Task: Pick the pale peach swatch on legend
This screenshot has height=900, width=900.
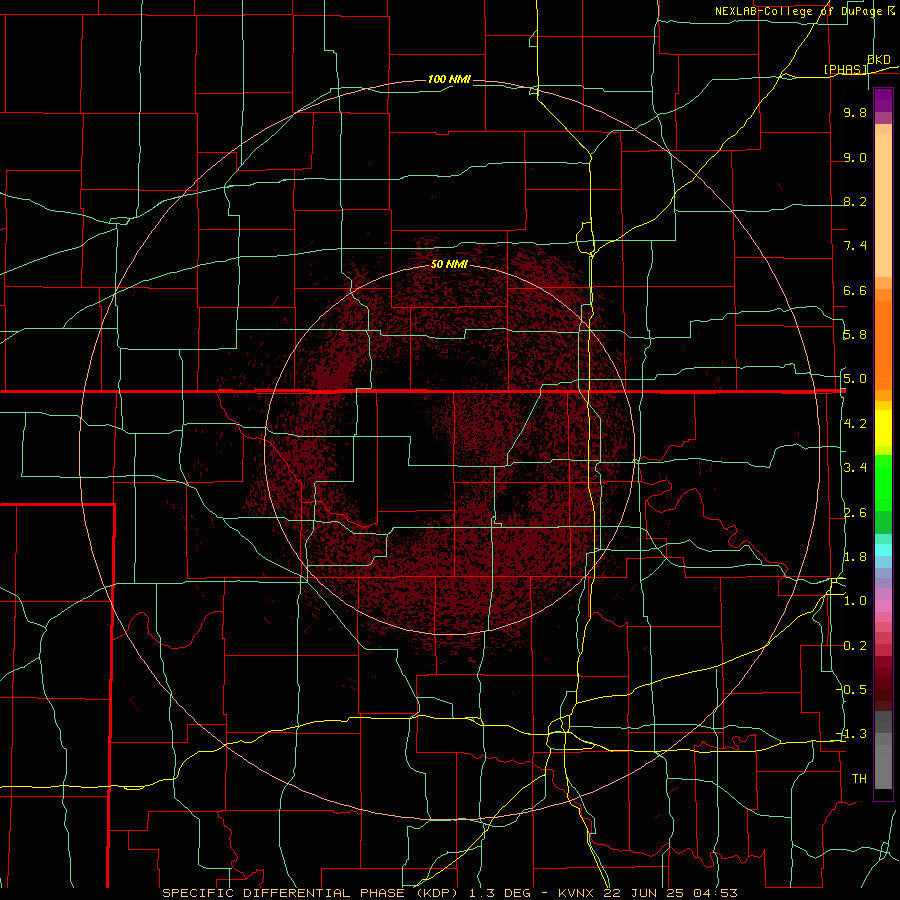Action: 883,204
